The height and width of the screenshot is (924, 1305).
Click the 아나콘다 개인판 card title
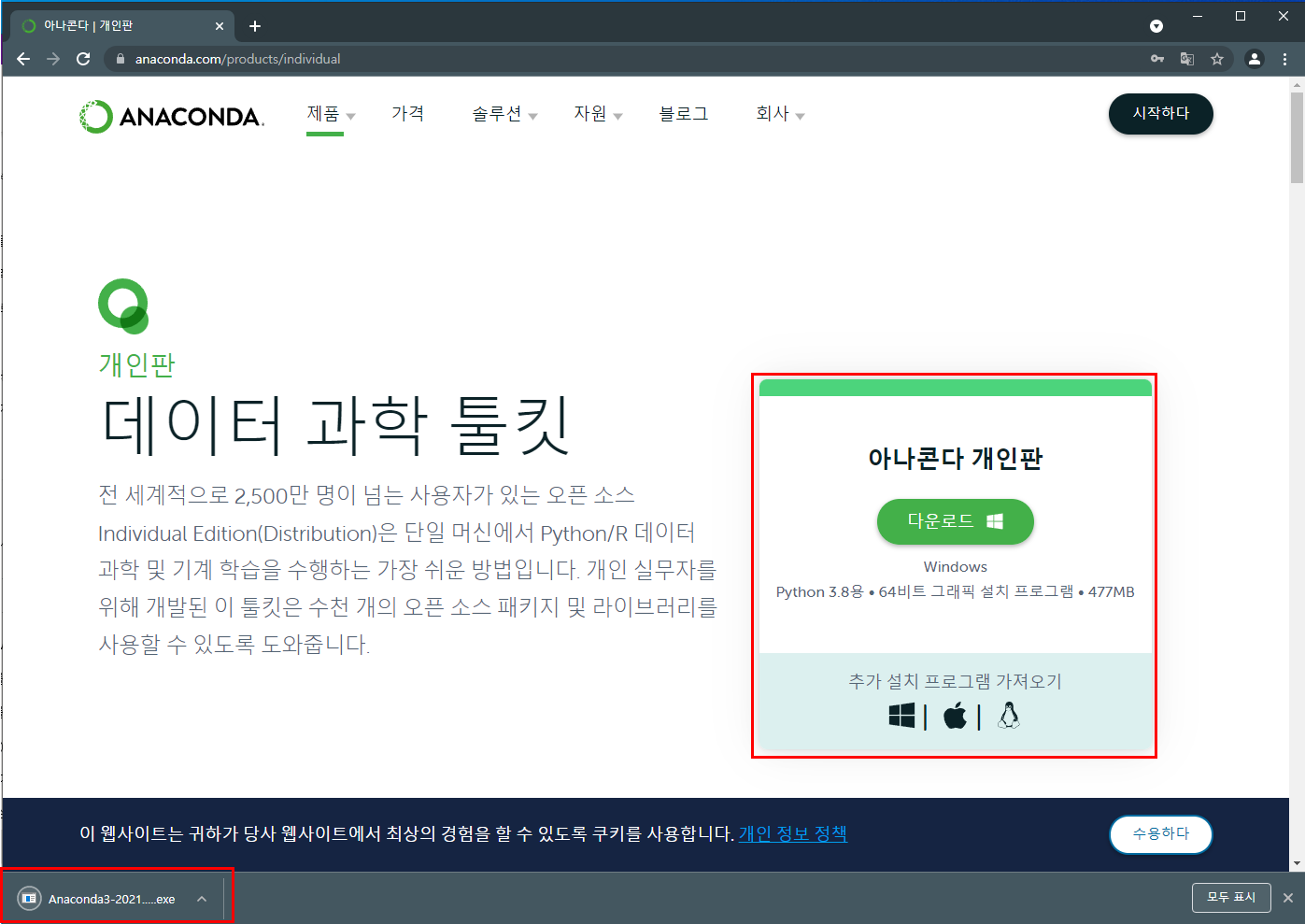tap(956, 459)
